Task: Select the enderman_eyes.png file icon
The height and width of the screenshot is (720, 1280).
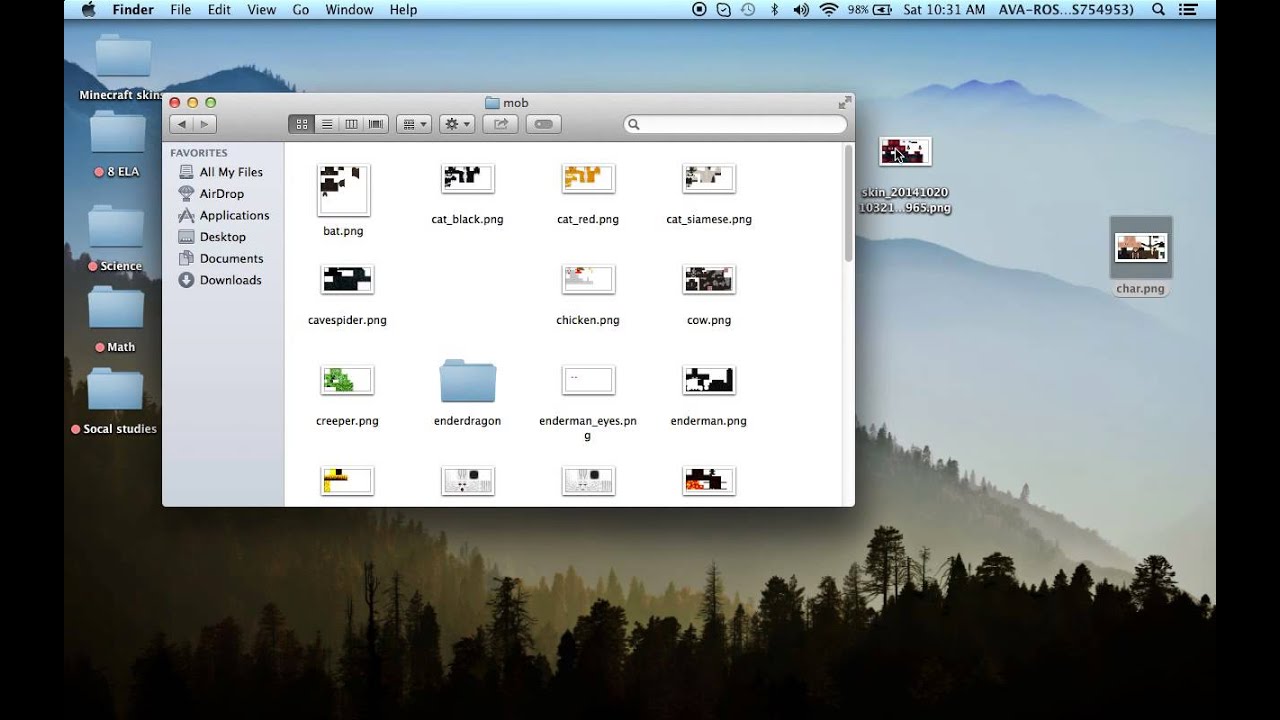Action: tap(588, 381)
